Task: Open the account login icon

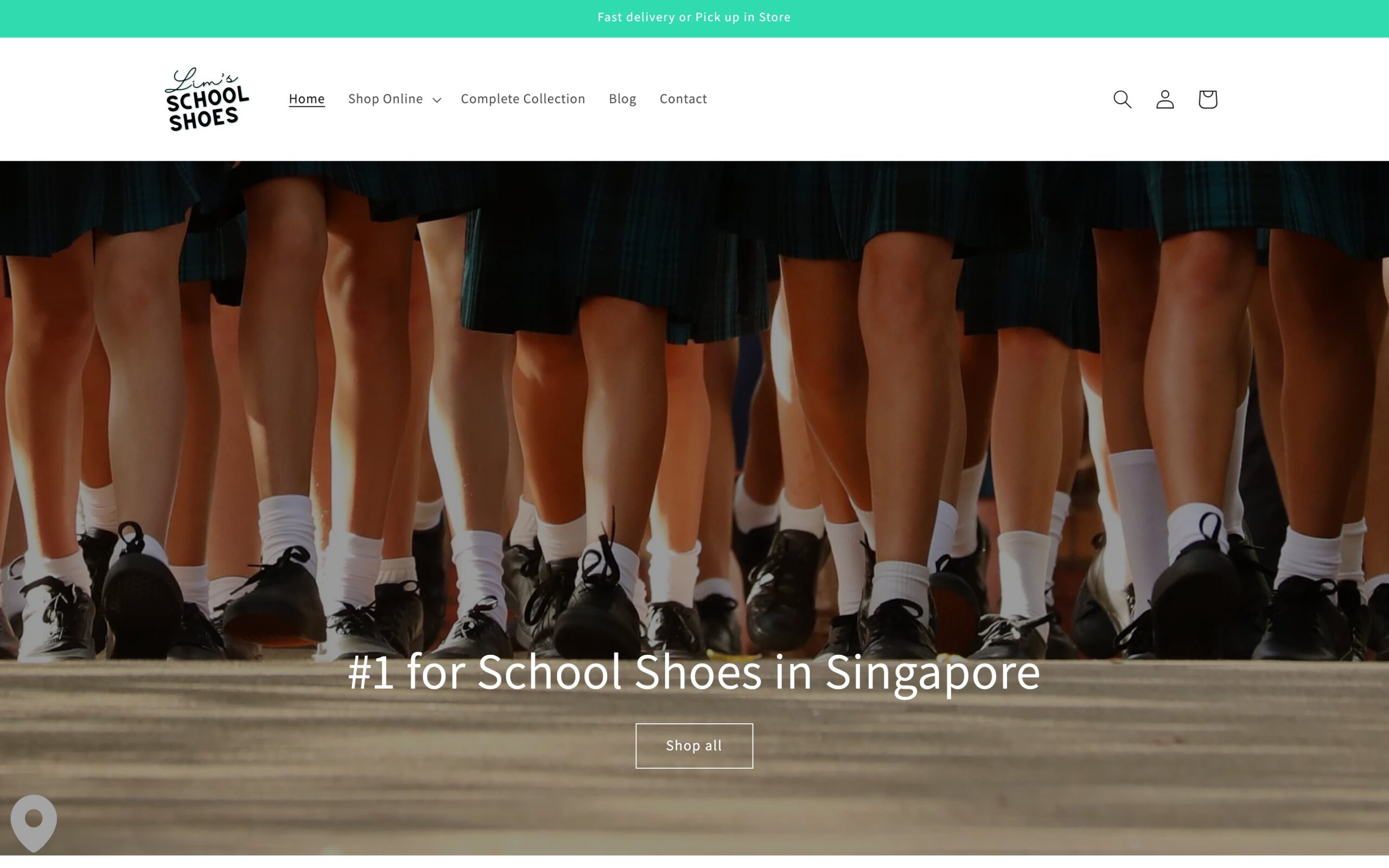Action: click(x=1164, y=99)
